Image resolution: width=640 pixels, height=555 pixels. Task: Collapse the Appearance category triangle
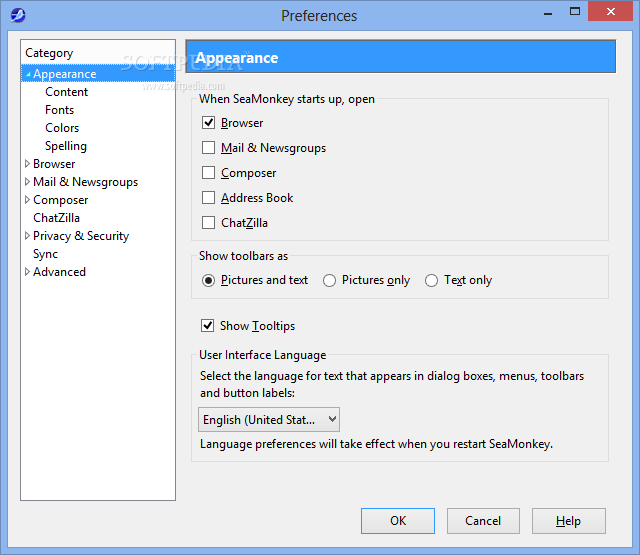point(28,74)
